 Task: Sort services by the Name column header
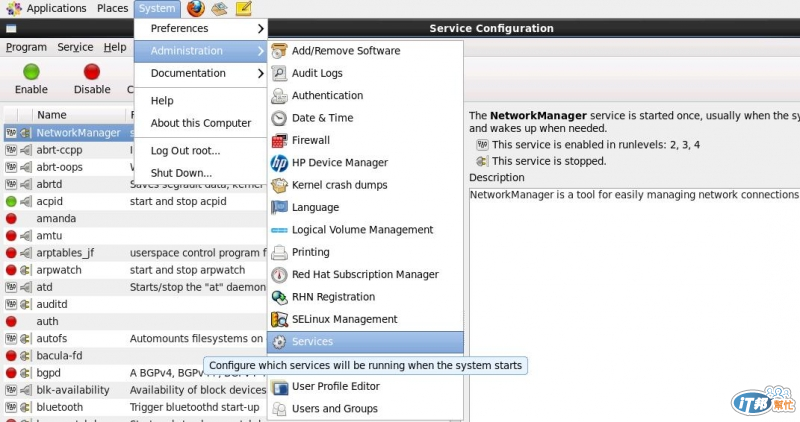tap(52, 115)
